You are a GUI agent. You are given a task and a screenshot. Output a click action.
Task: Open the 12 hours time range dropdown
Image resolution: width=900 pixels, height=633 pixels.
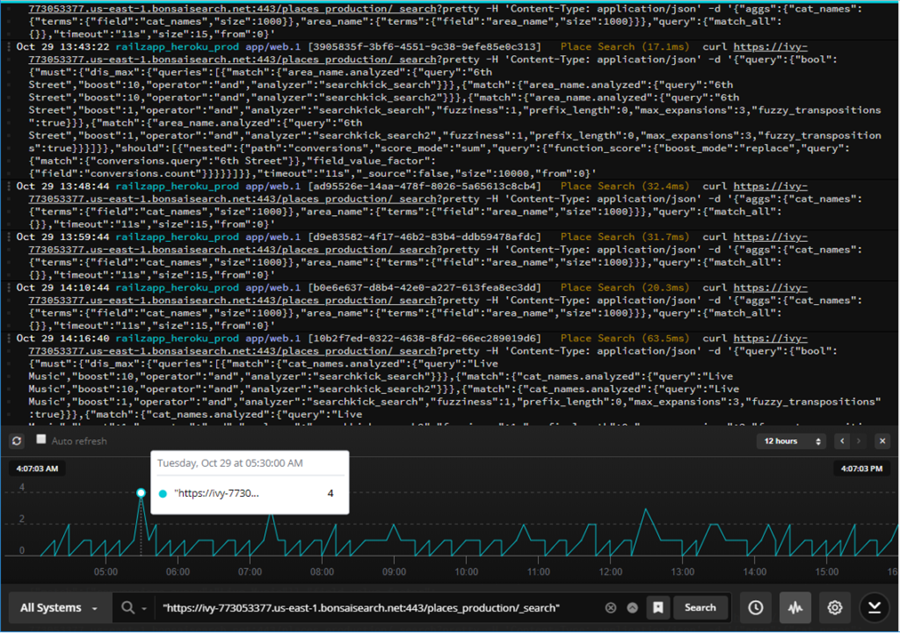[x=793, y=441]
